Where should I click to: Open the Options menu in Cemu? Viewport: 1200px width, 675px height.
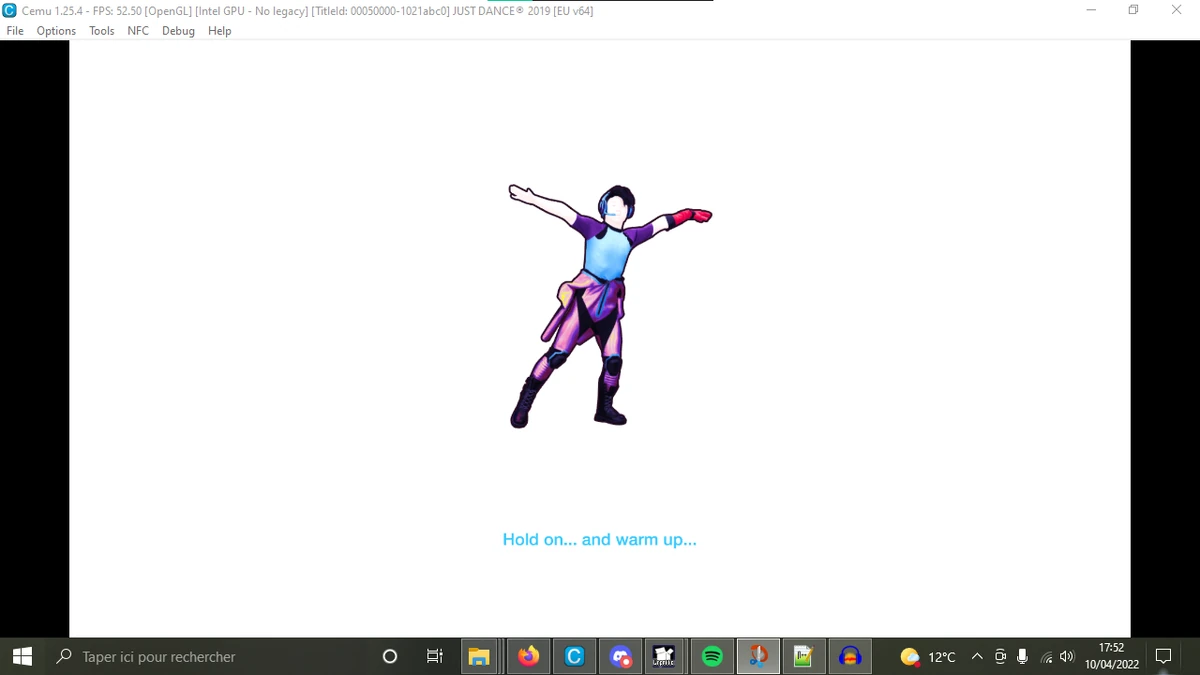(x=56, y=30)
